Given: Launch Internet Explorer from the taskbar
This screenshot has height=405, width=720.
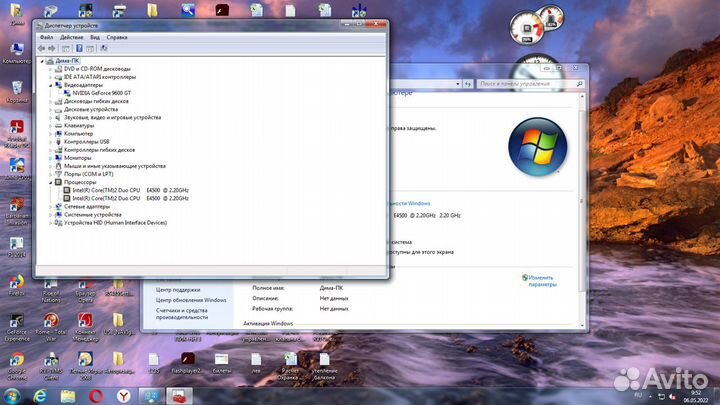Looking at the screenshot, I should pos(41,395).
